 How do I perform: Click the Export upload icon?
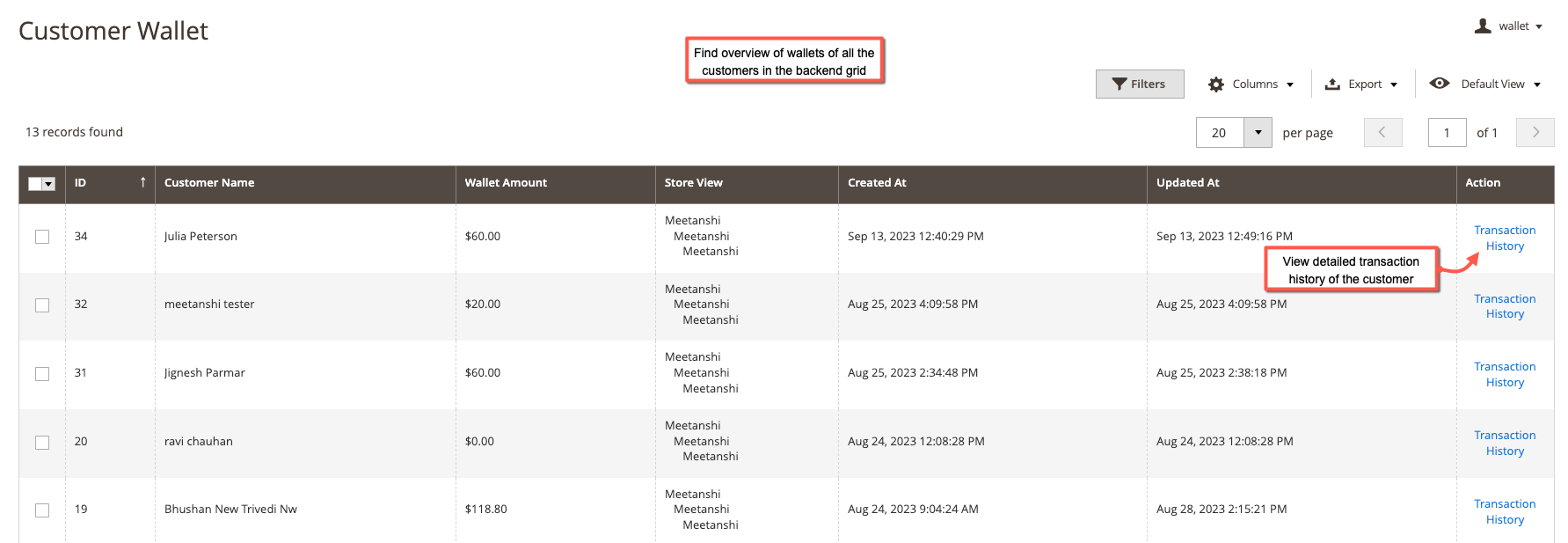tap(1332, 84)
